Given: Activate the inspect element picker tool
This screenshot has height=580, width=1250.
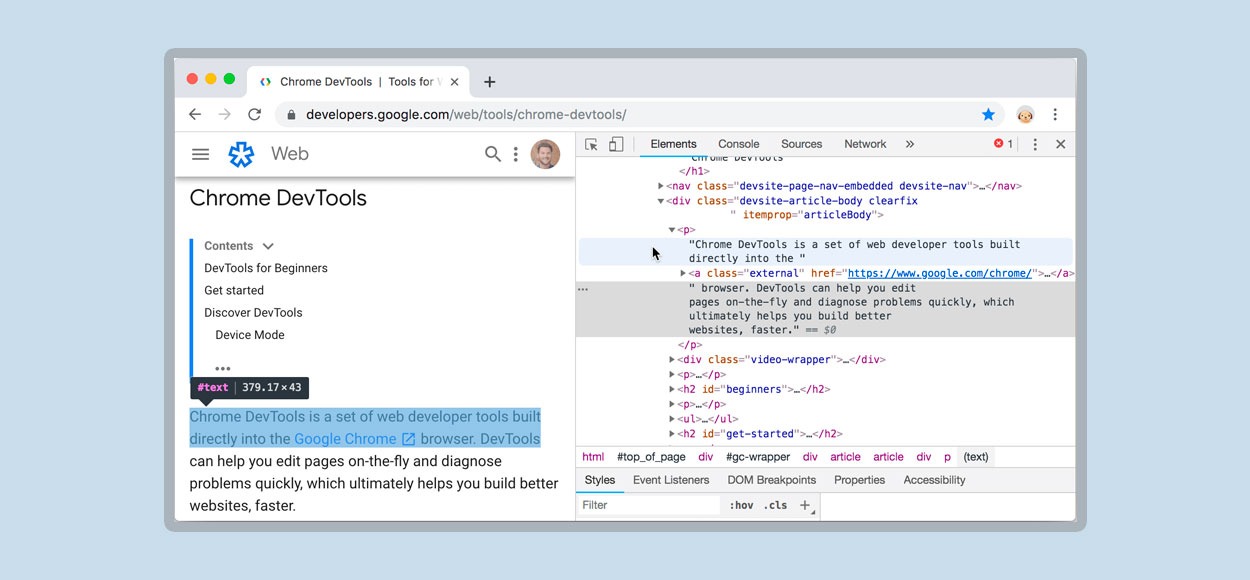Looking at the screenshot, I should (x=591, y=144).
